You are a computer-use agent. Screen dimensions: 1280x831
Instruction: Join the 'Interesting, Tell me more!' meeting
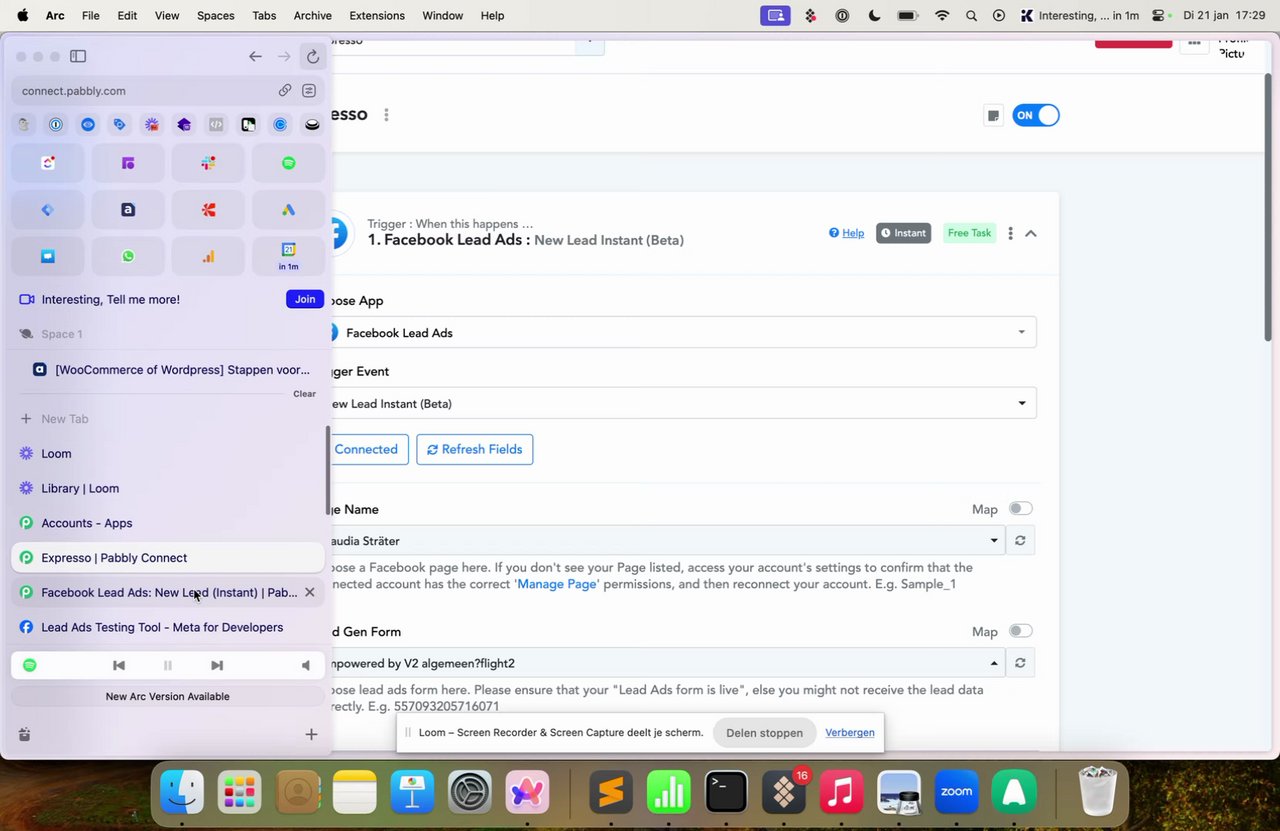305,299
